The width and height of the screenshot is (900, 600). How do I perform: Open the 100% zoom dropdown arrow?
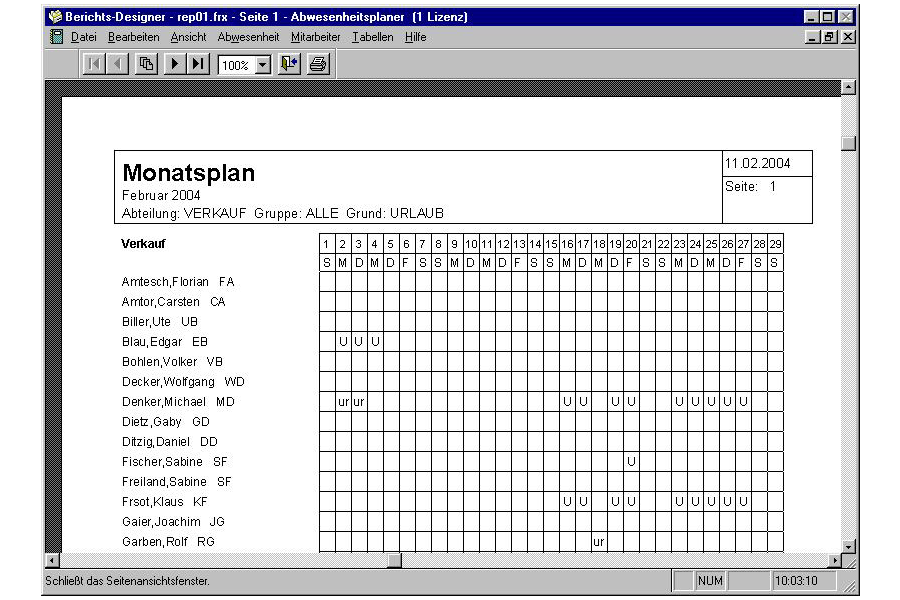point(263,65)
